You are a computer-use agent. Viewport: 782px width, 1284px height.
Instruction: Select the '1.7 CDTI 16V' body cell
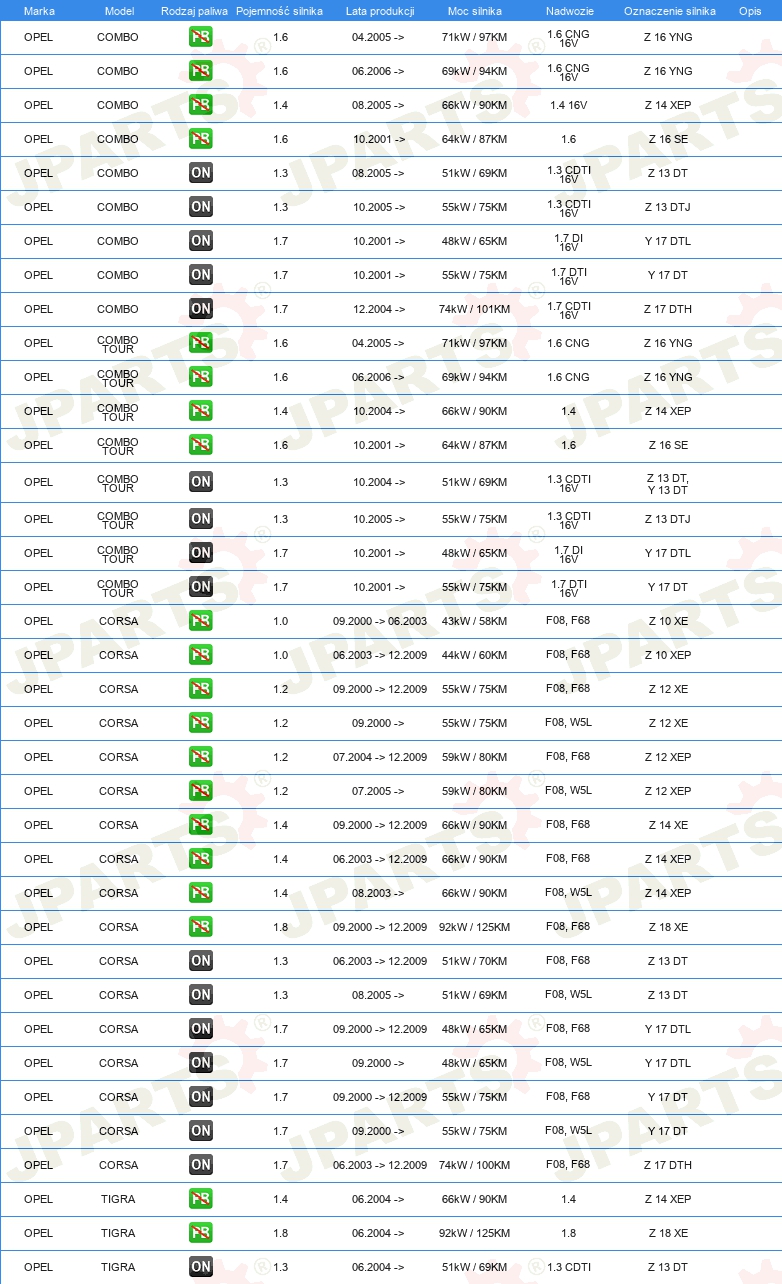569,311
